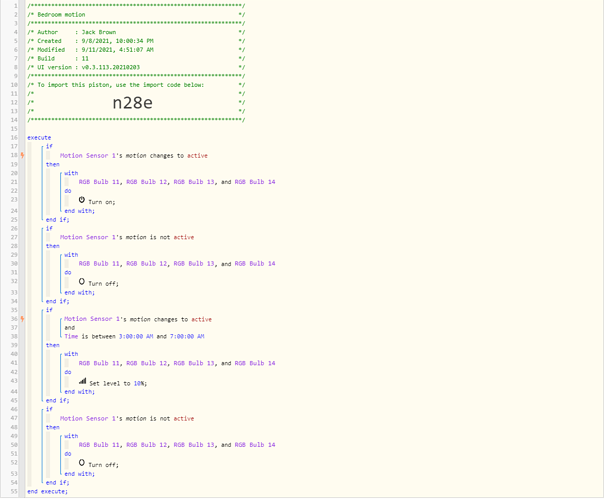Click the execute keyword on line 16
This screenshot has height=499, width=608.
(39, 138)
